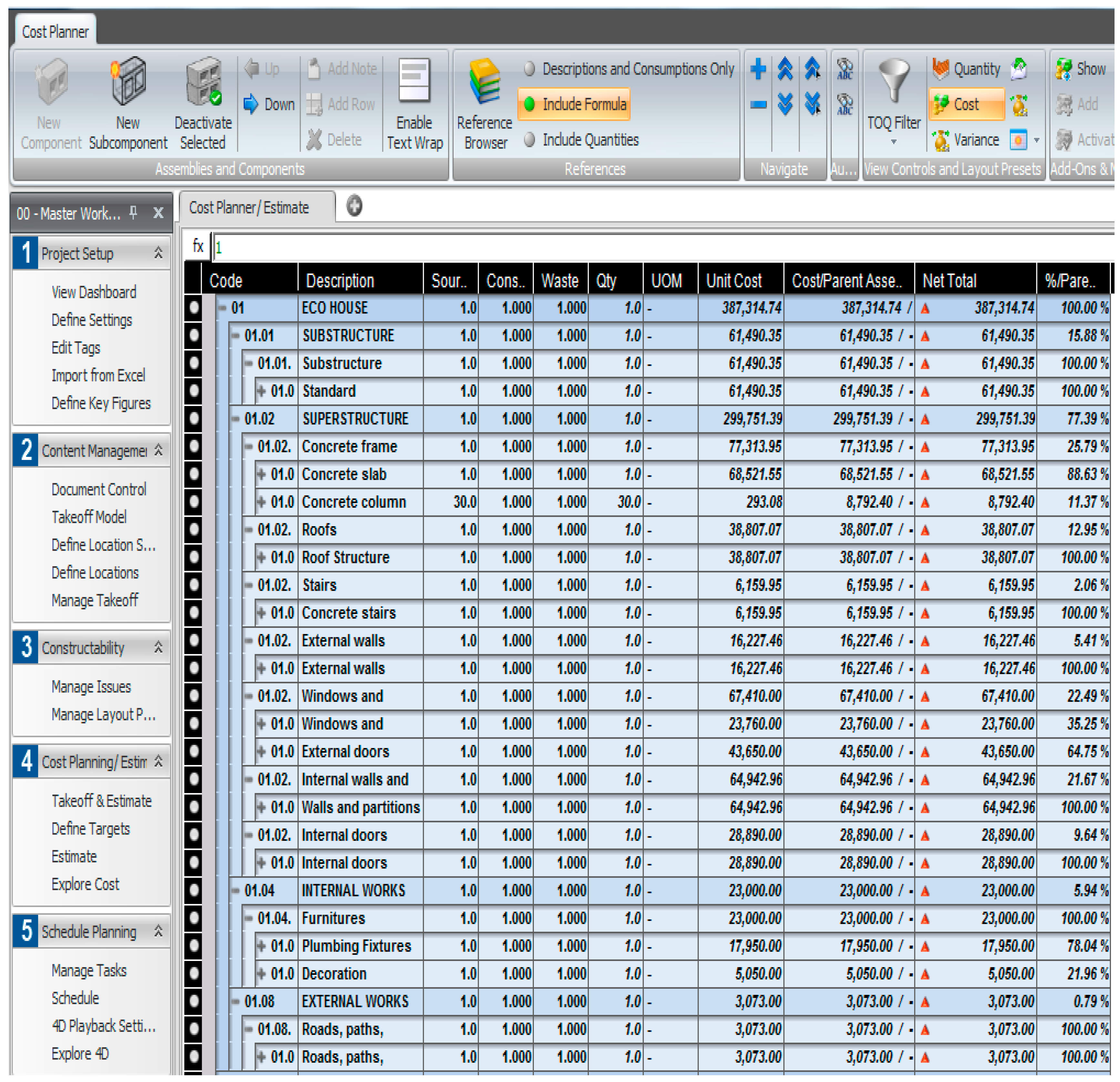Collapse the SUPERSTRUCTURE tree row

(x=235, y=419)
